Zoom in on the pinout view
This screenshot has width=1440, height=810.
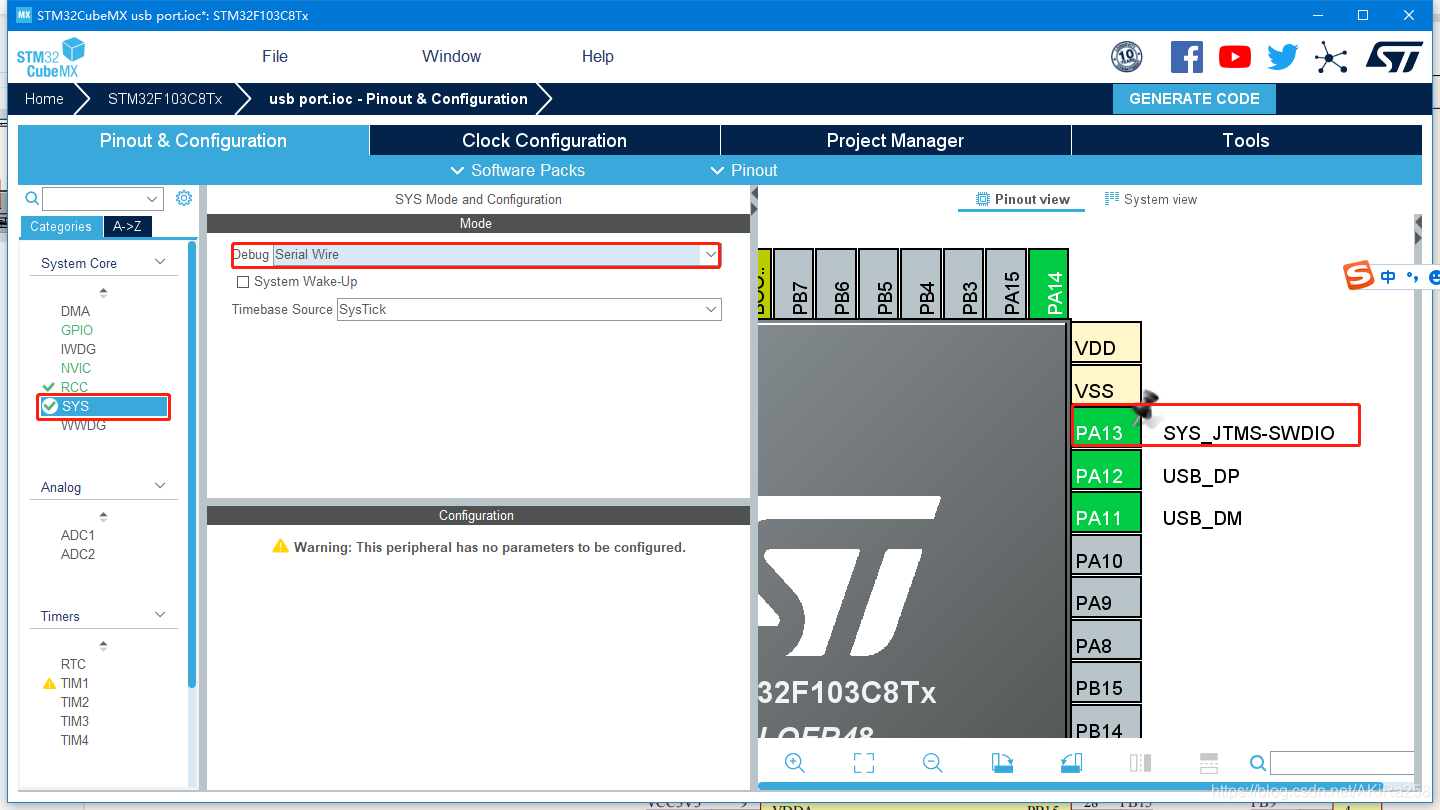(795, 763)
